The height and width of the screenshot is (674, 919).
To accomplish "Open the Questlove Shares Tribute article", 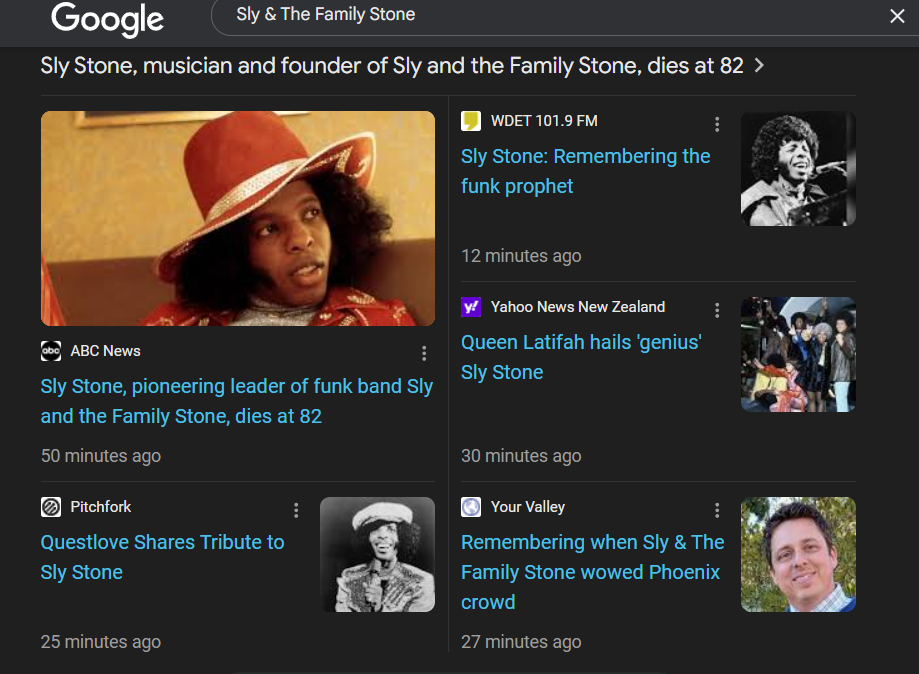I will click(x=162, y=557).
